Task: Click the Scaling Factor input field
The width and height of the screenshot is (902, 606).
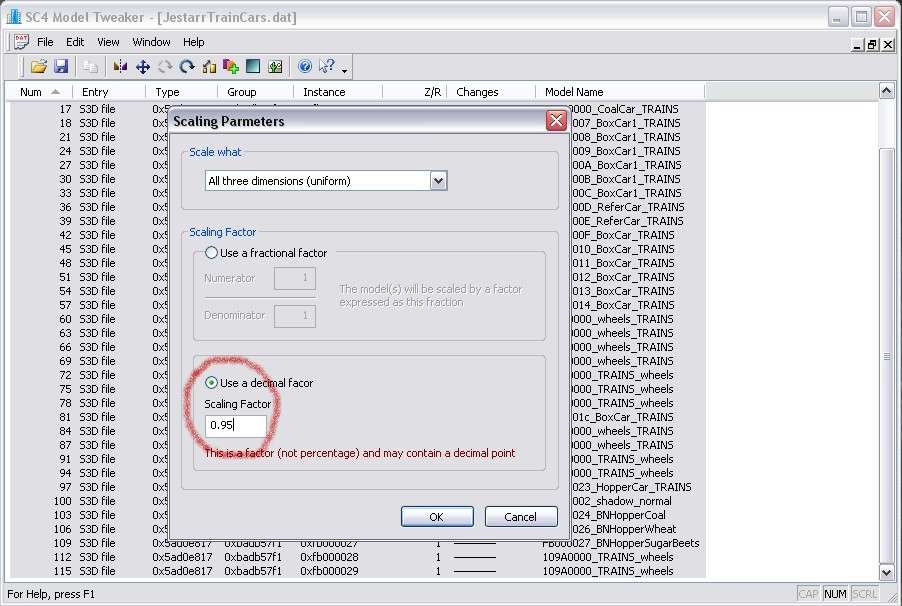Action: pyautogui.click(x=236, y=426)
